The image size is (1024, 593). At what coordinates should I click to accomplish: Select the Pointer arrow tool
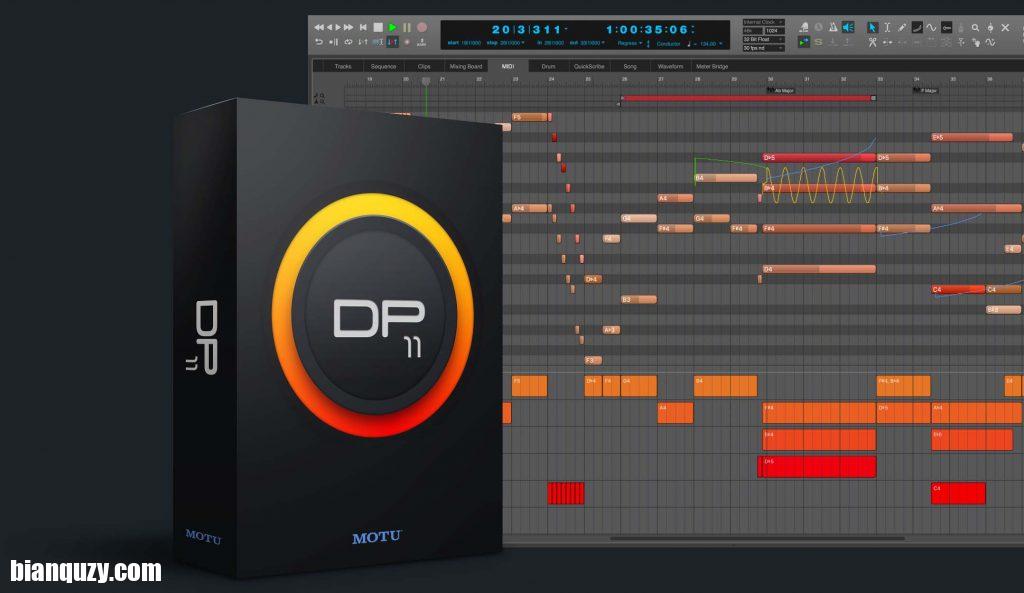[872, 27]
